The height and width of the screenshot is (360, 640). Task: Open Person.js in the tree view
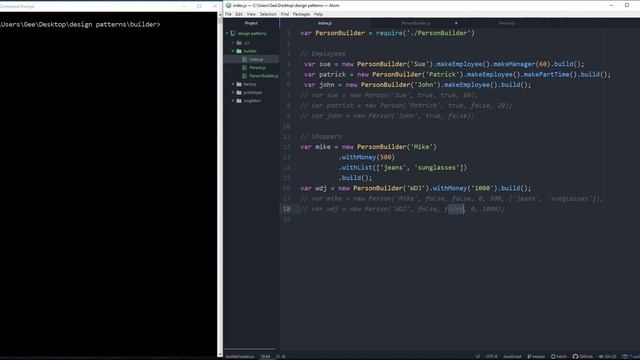258,68
